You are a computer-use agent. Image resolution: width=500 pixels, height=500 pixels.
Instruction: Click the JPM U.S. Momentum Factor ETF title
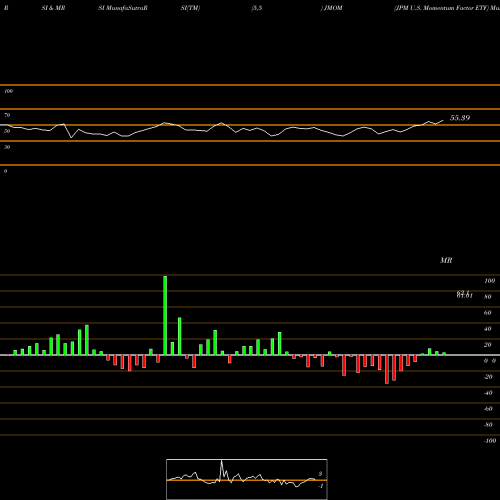click(442, 8)
